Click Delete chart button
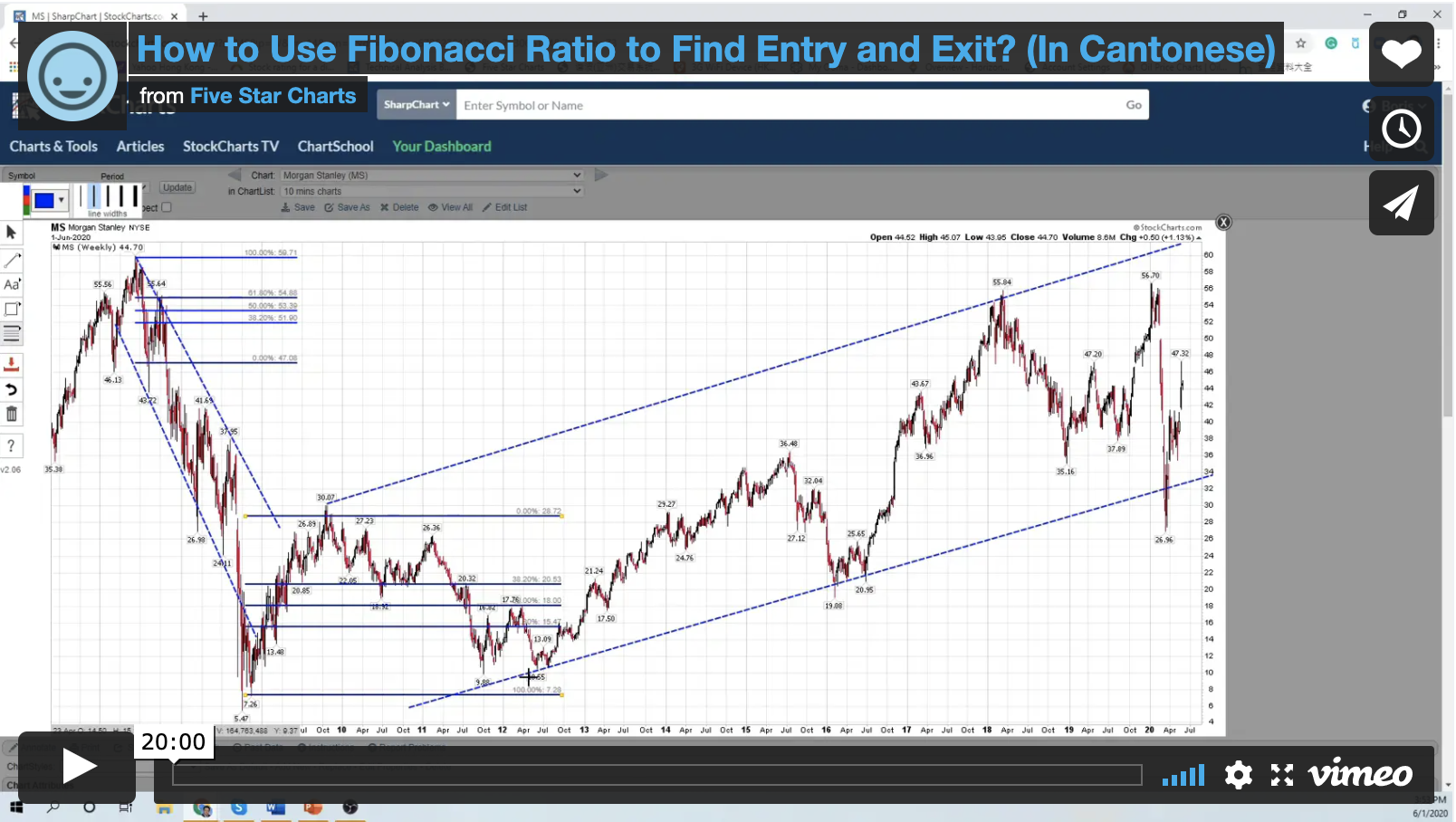Image resolution: width=1456 pixels, height=822 pixels. 399,207
